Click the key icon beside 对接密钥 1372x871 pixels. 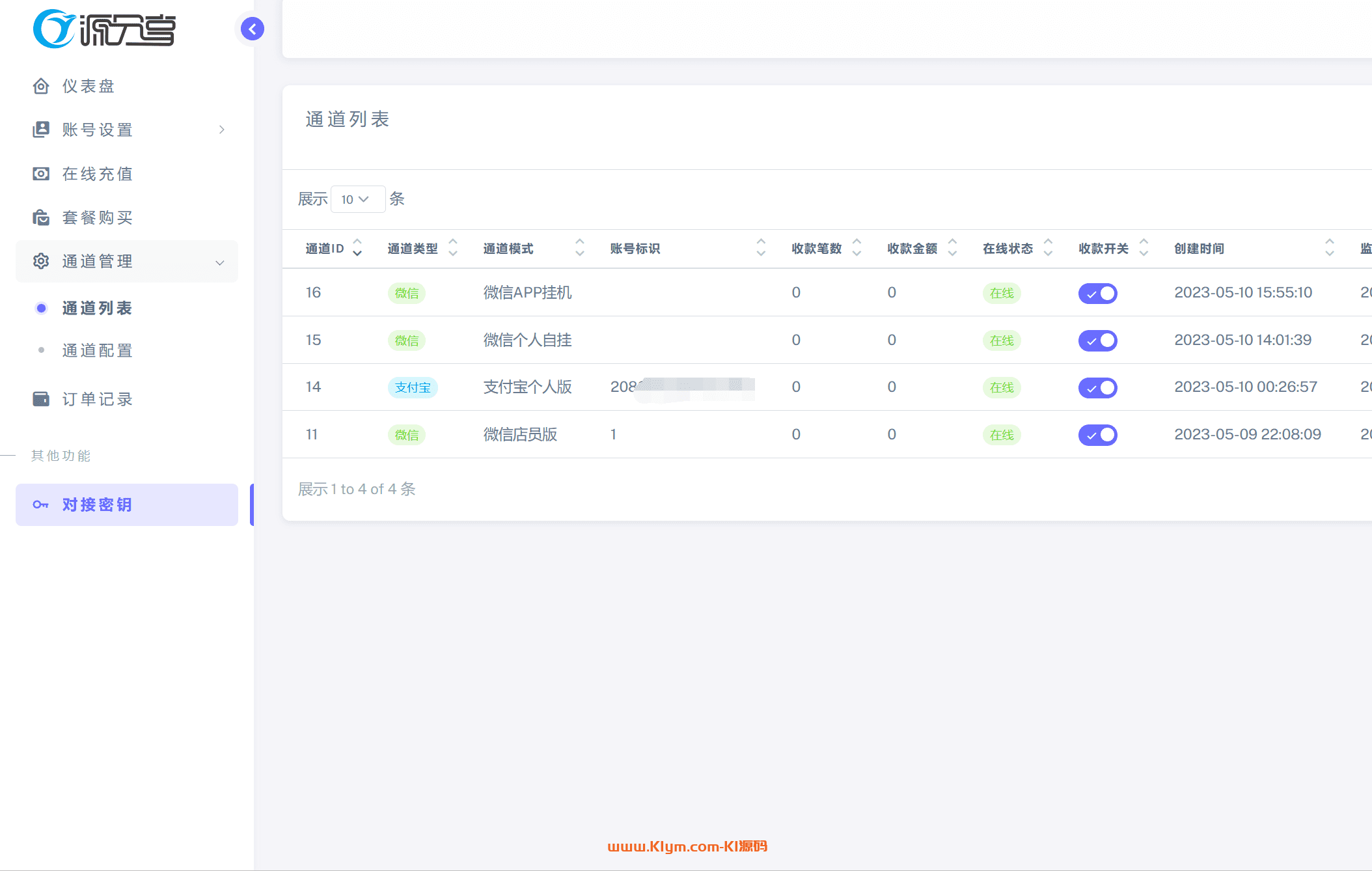coord(40,505)
